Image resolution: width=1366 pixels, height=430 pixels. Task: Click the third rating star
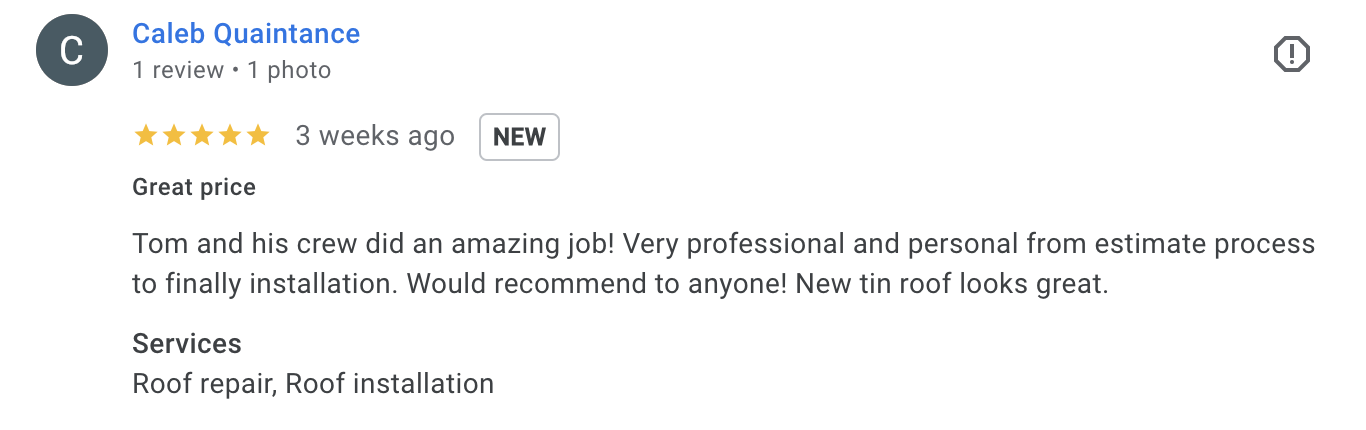202,136
